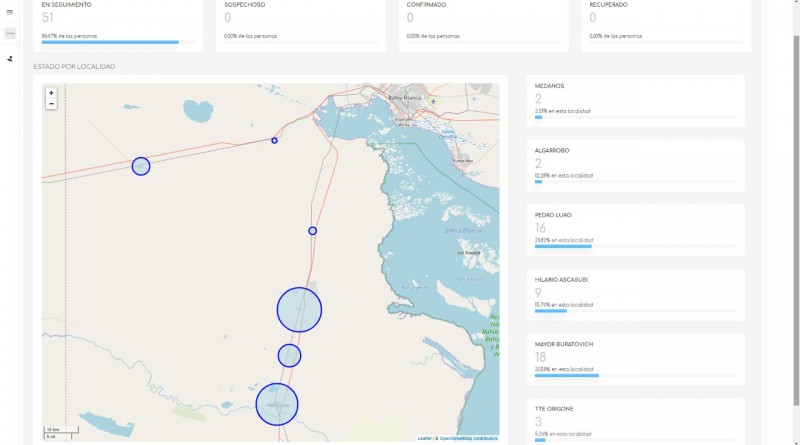The image size is (800, 445).
Task: Click the EN SEGUIMIENTO progress bar
Action: (x=110, y=42)
